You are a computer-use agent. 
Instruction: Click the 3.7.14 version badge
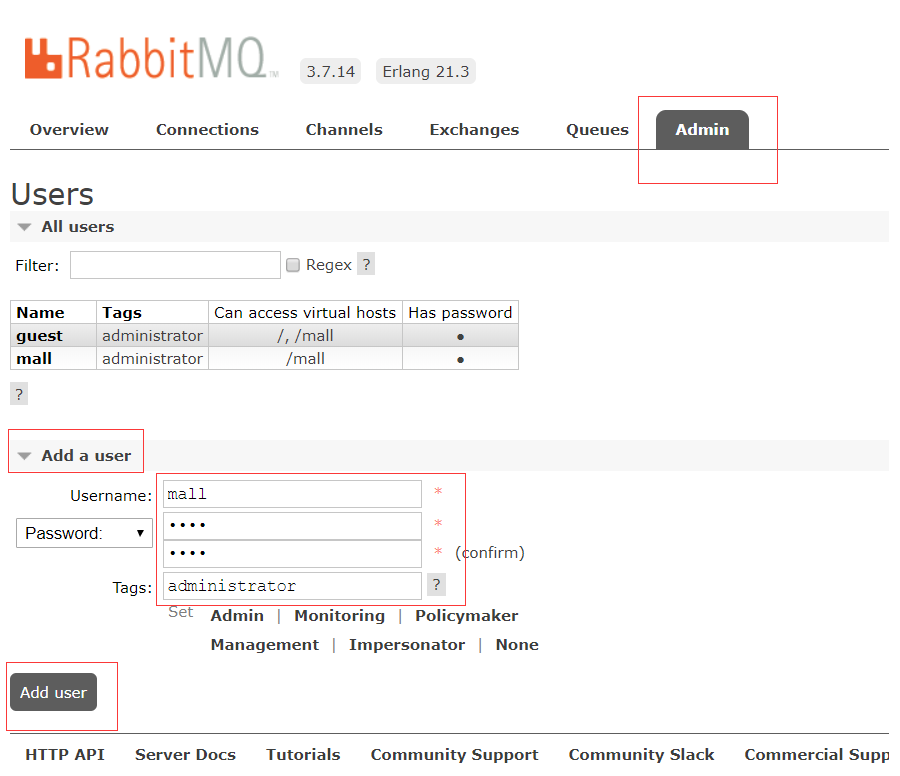331,71
